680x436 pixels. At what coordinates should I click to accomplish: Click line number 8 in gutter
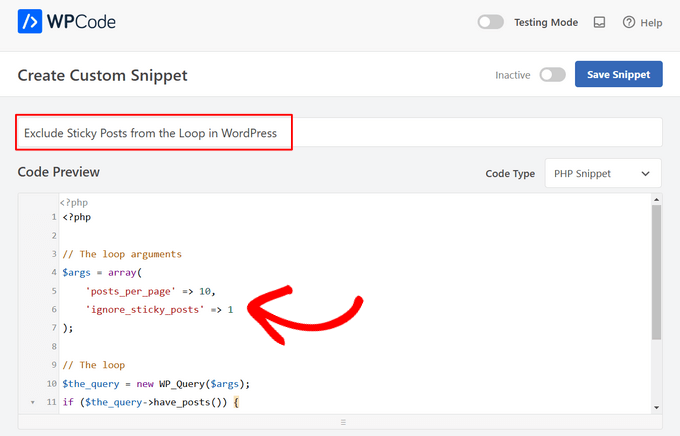coord(54,346)
